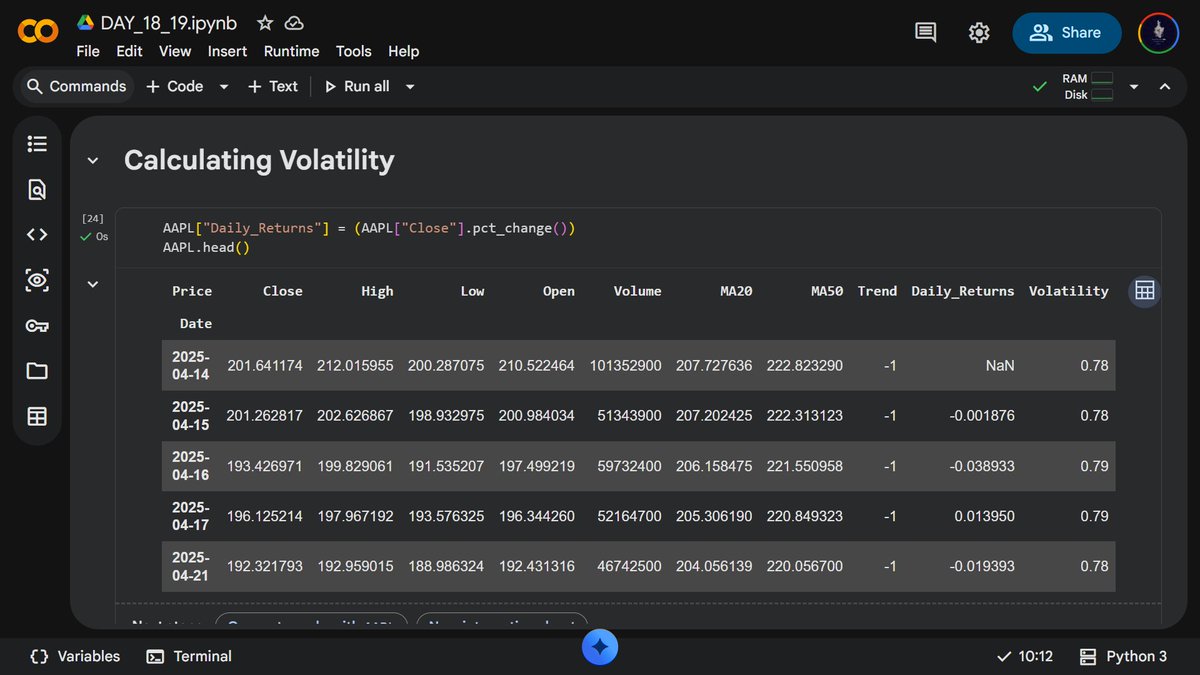Open the Help menu

point(403,51)
